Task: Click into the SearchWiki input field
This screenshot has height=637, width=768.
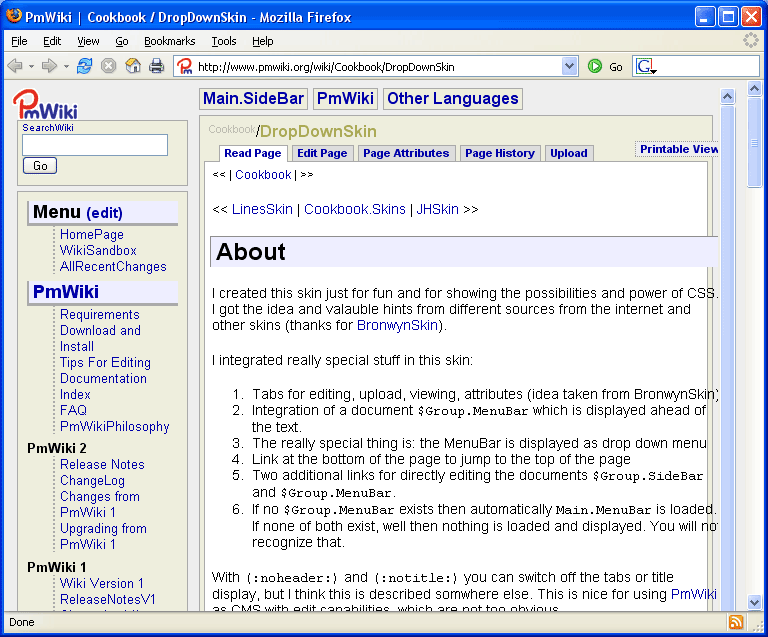Action: pyautogui.click(x=95, y=145)
